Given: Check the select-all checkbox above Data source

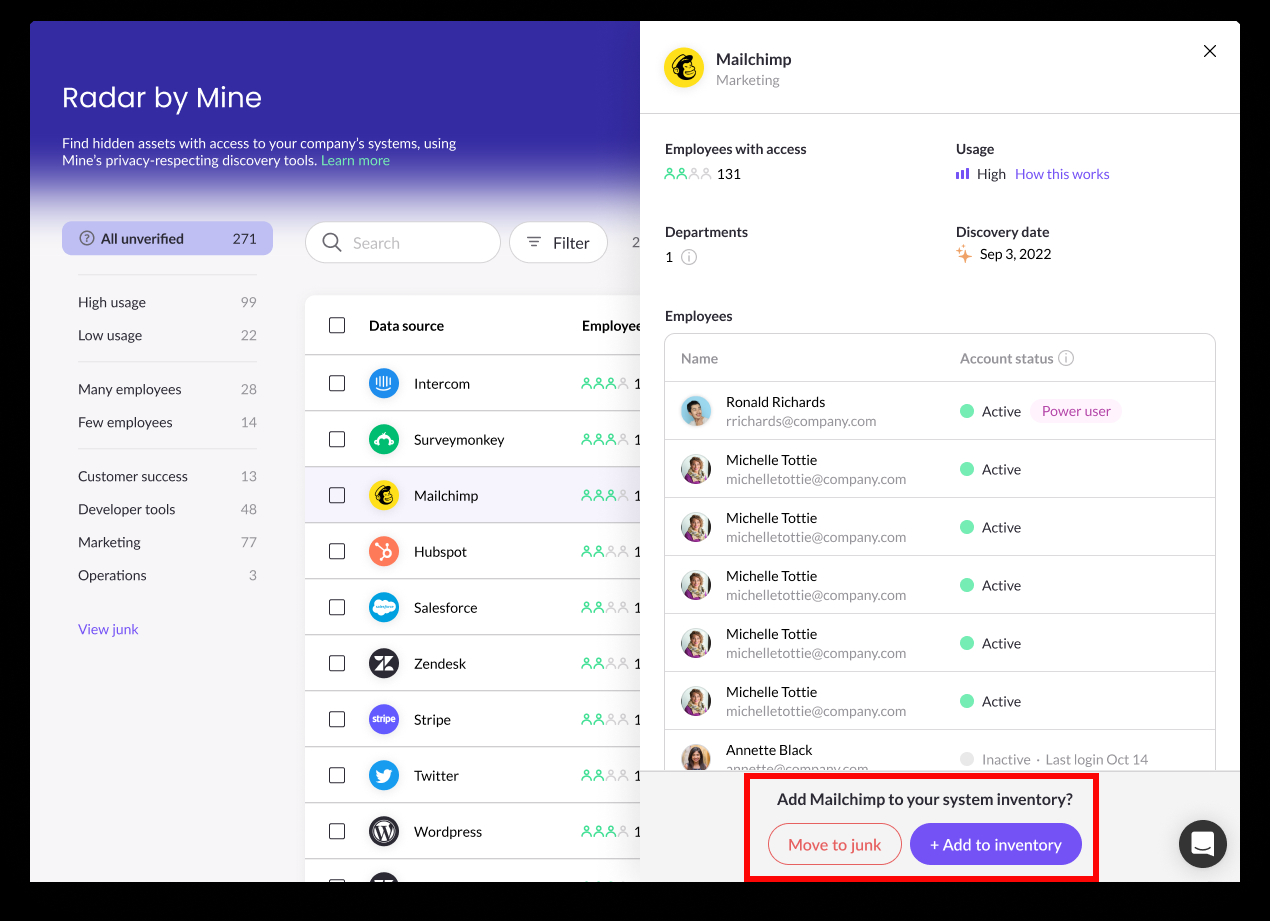Looking at the screenshot, I should pyautogui.click(x=337, y=325).
